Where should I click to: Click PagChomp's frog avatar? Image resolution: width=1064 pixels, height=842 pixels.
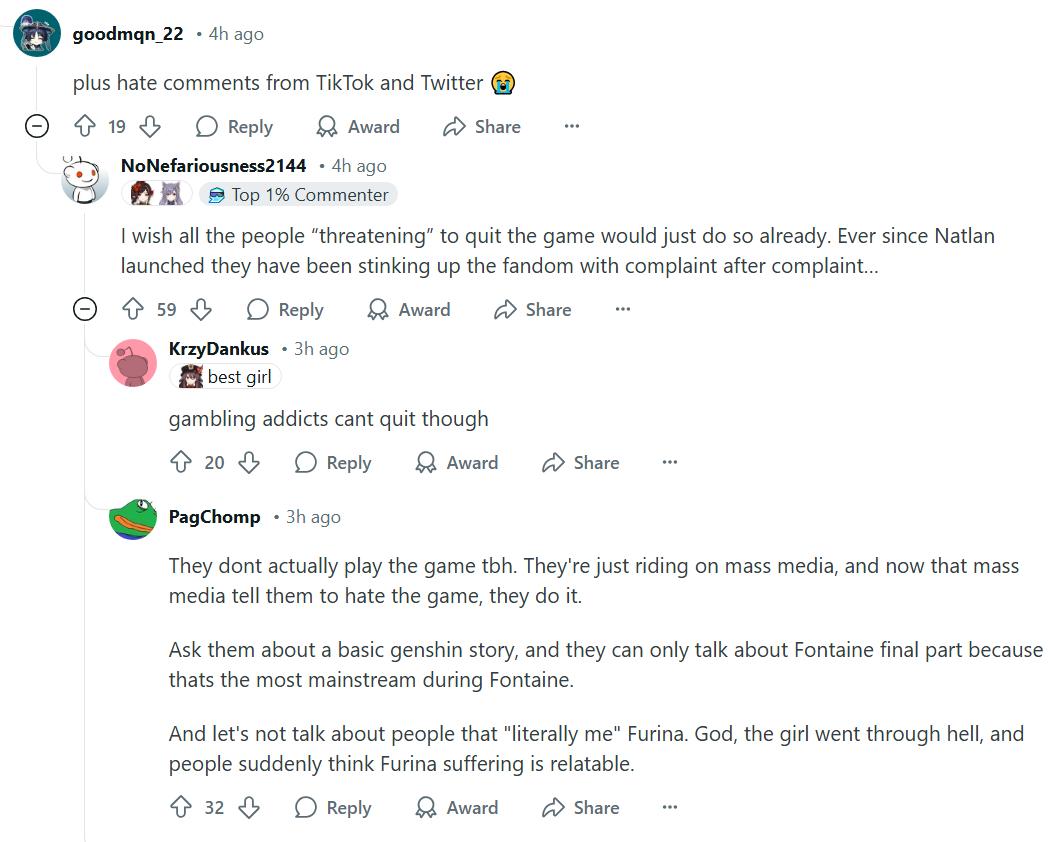(x=133, y=517)
